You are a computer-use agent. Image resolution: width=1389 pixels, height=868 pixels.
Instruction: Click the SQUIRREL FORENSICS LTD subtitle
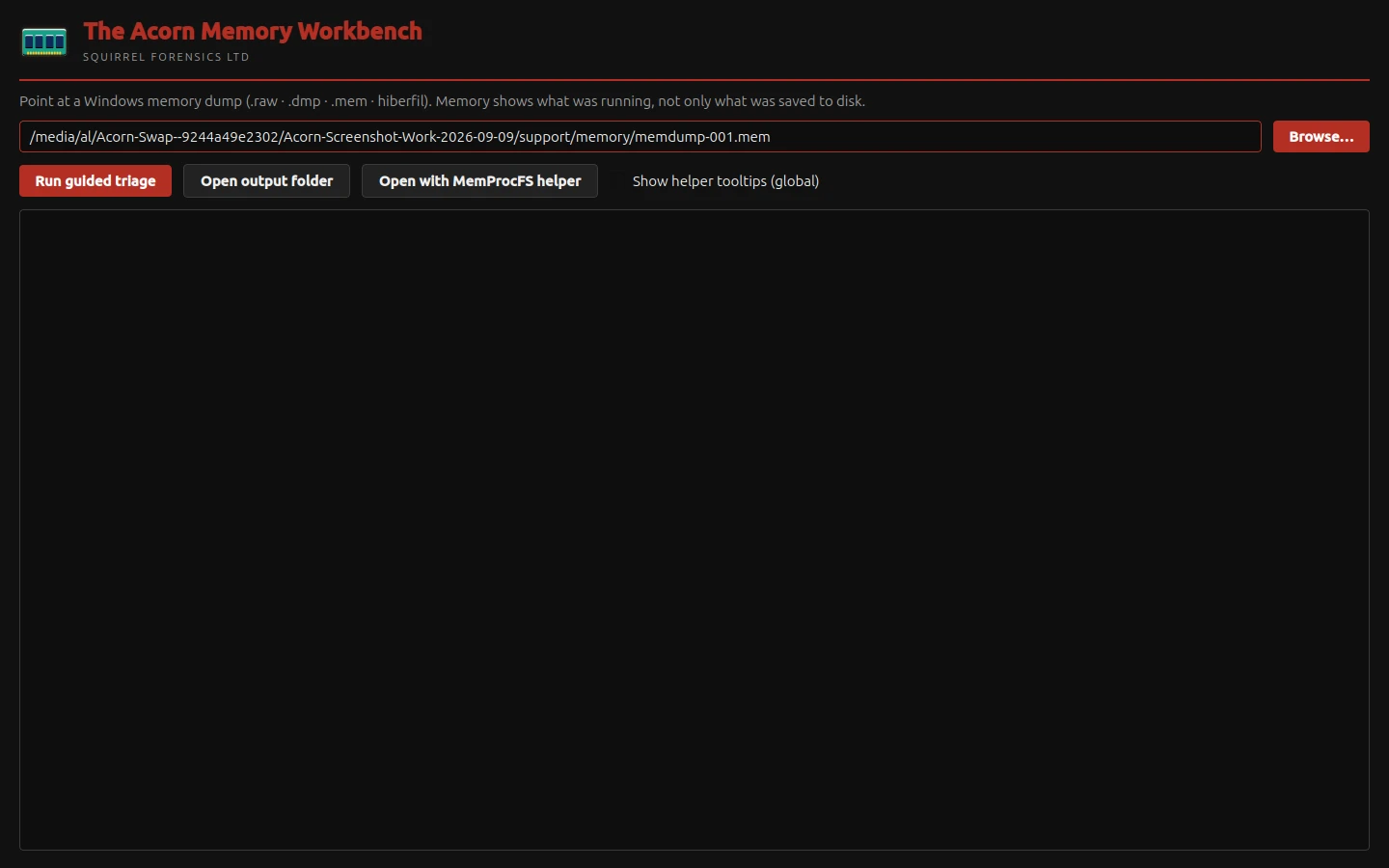[166, 57]
